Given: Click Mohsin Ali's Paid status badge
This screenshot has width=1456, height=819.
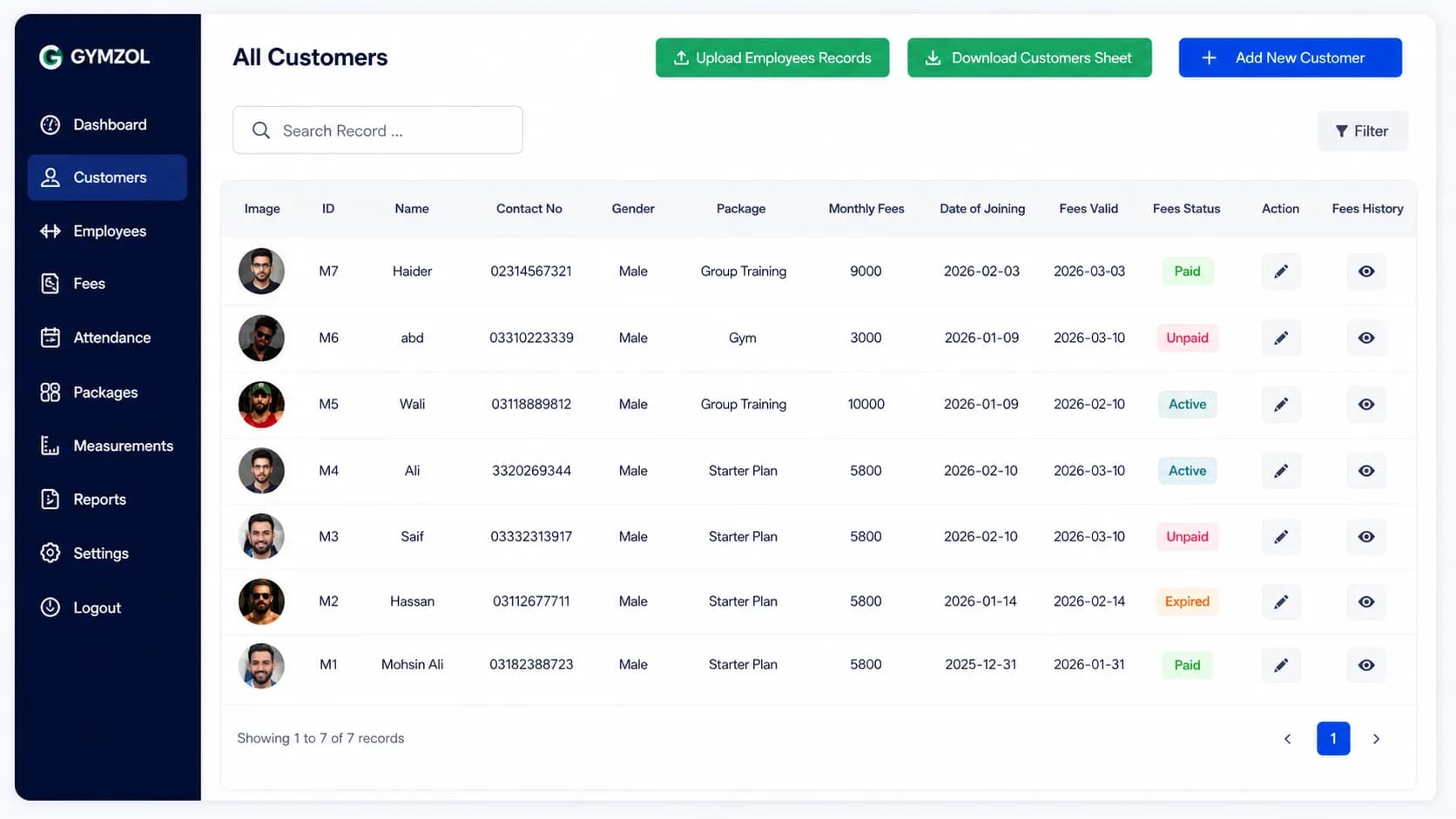Looking at the screenshot, I should (1187, 665).
